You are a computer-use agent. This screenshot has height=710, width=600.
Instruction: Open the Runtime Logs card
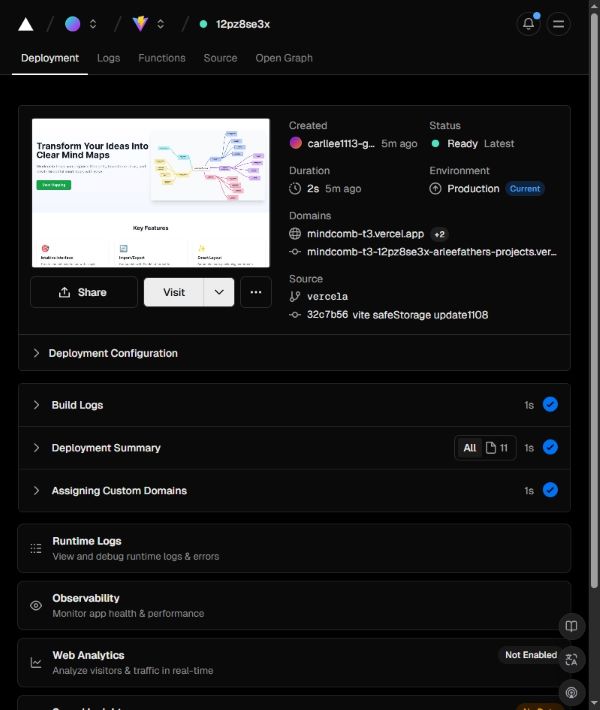294,548
